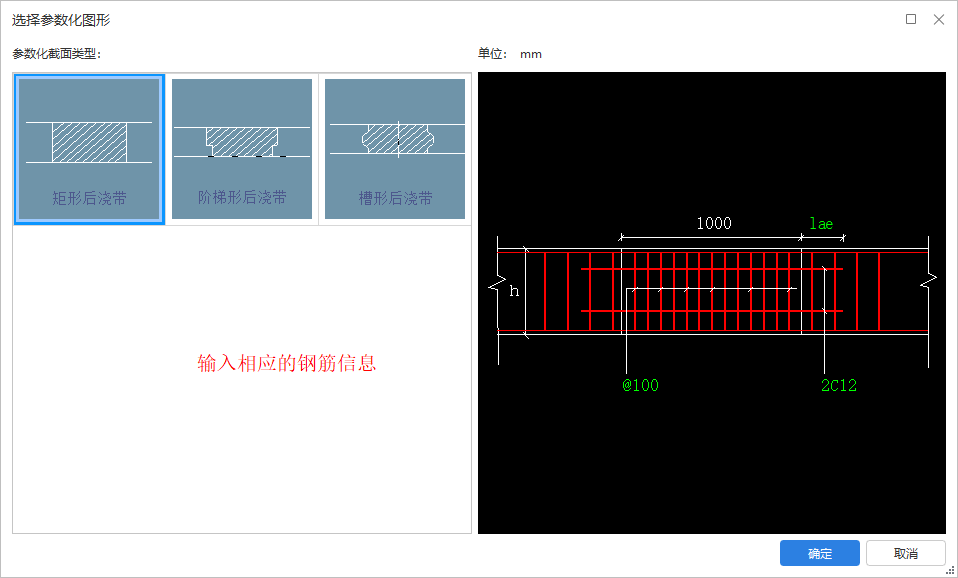This screenshot has width=958, height=578.
Task: Cancel the dialog with 取消
Action: coord(905,553)
